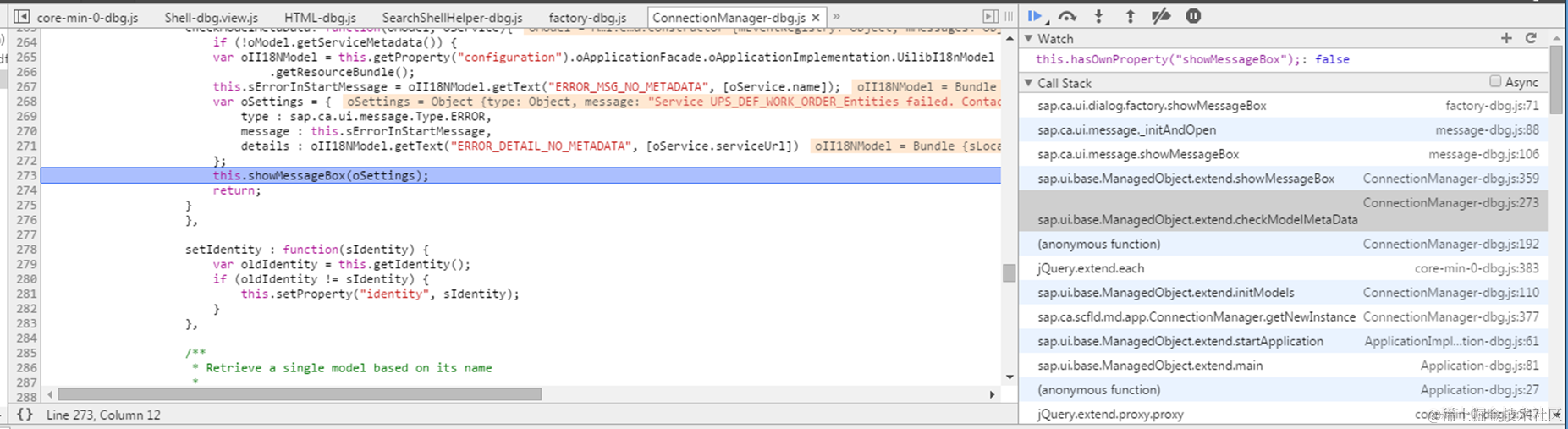Close the ConnectionManager-dbg.js tab
Screen dimensions: 1568x429
(x=816, y=17)
